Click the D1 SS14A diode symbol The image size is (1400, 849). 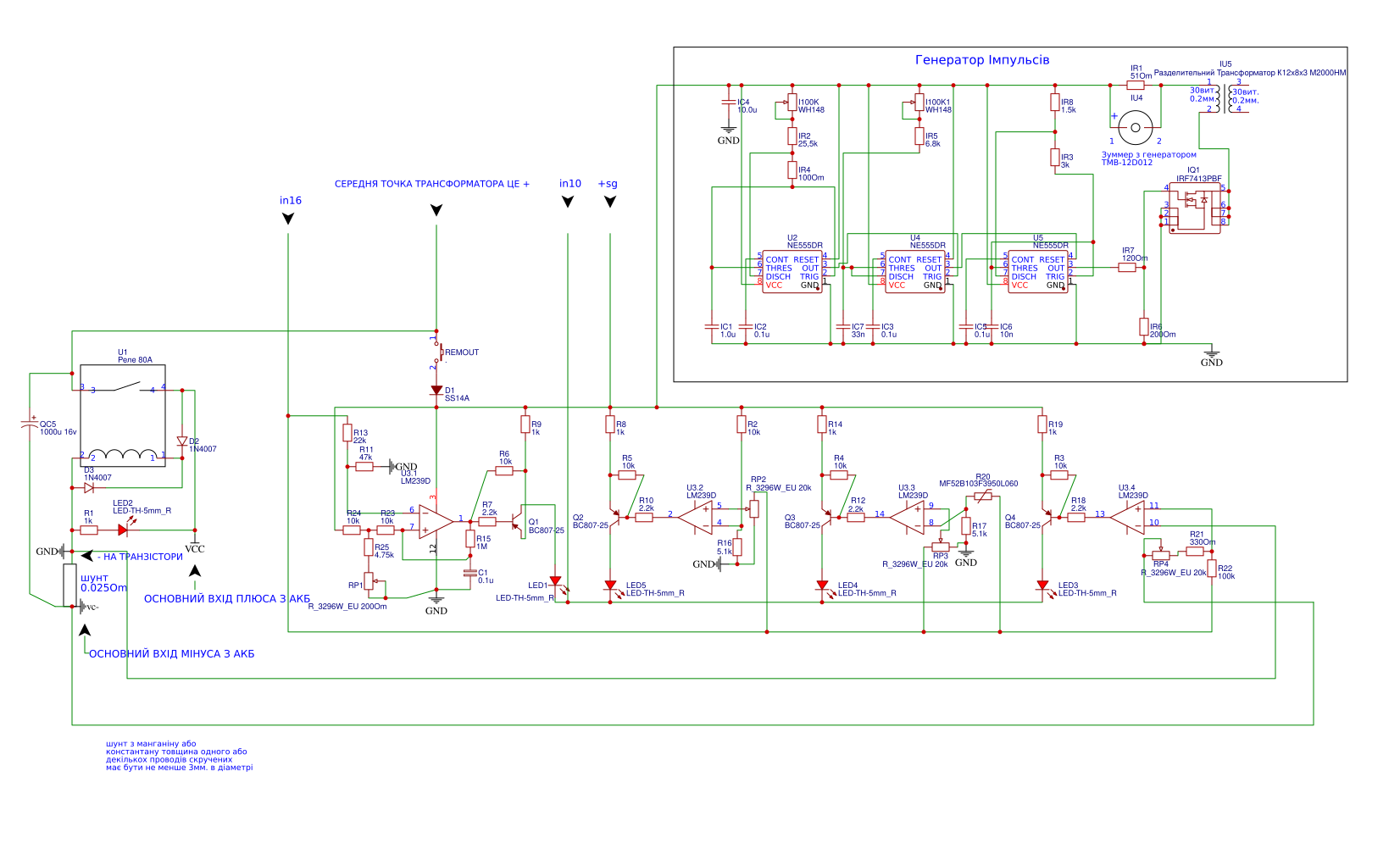point(436,391)
